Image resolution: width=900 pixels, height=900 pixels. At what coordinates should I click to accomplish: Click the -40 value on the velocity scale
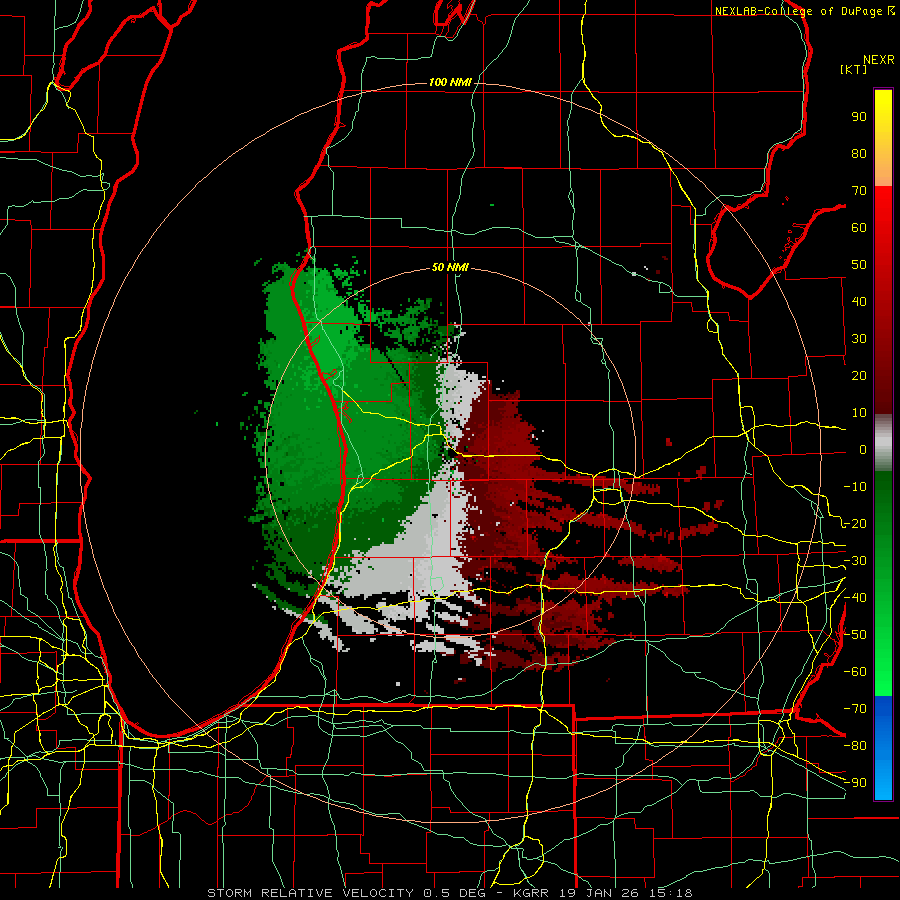[x=855, y=598]
